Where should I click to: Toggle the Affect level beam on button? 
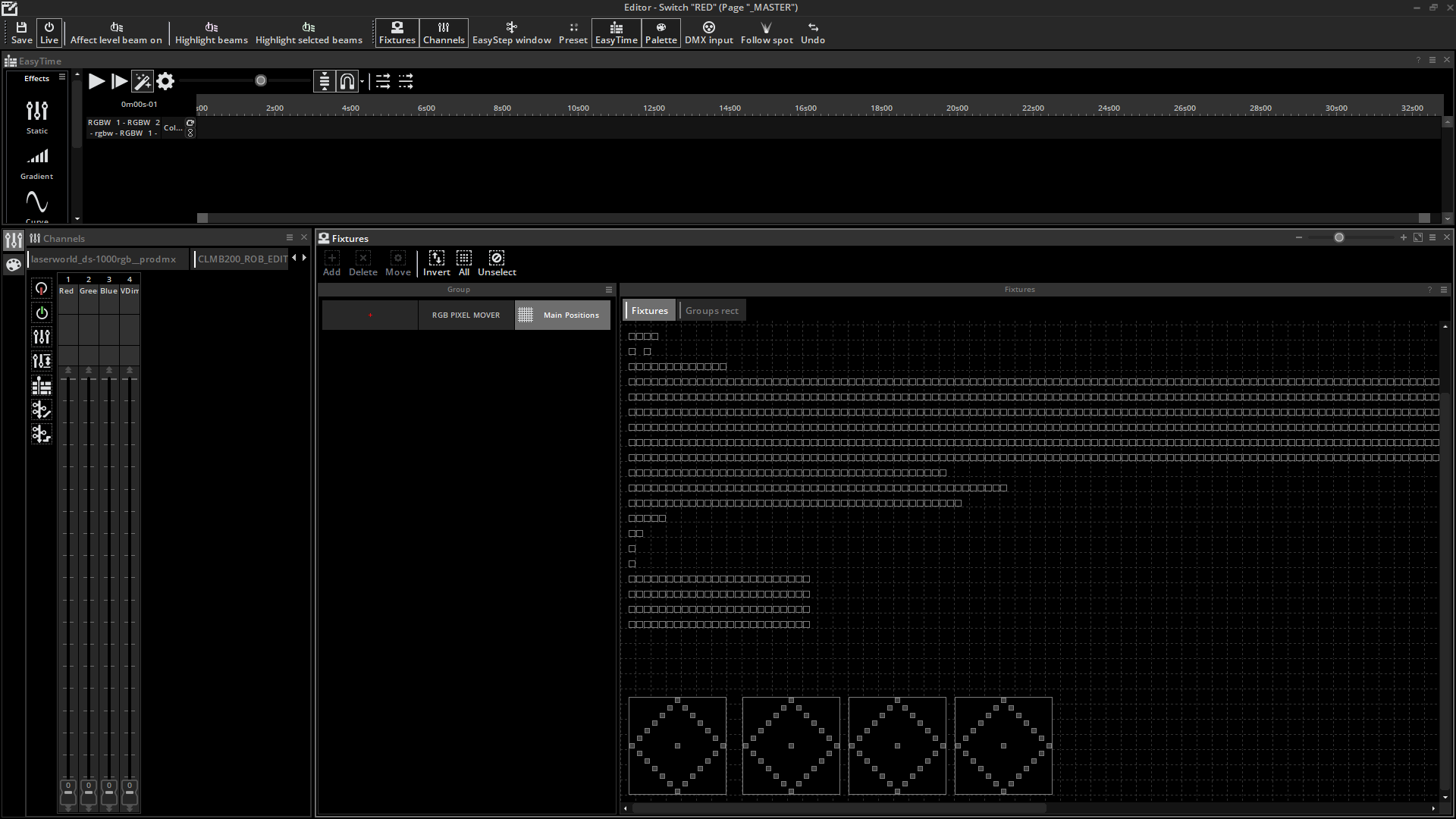click(x=115, y=32)
